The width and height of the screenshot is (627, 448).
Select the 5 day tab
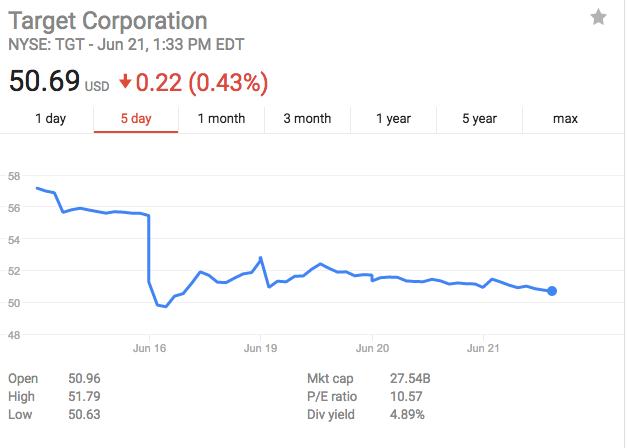(x=136, y=119)
